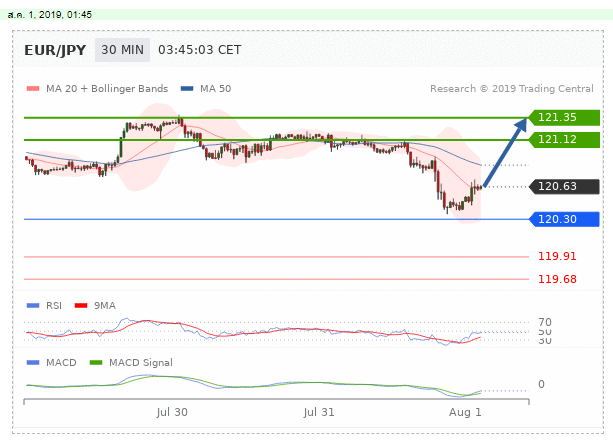Click the Aug 1 date label
This screenshot has height=442, width=613.
pos(465,412)
